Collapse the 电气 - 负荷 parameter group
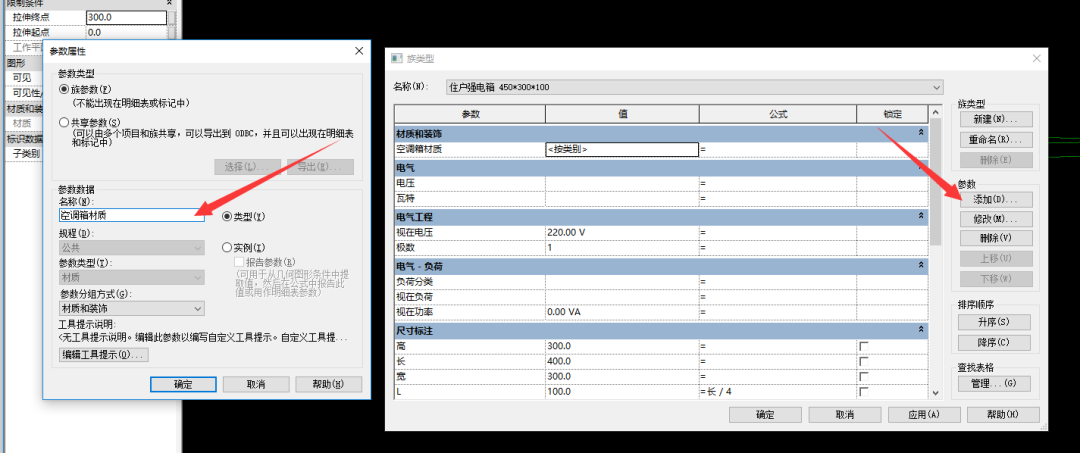The image size is (1080, 453). [922, 265]
